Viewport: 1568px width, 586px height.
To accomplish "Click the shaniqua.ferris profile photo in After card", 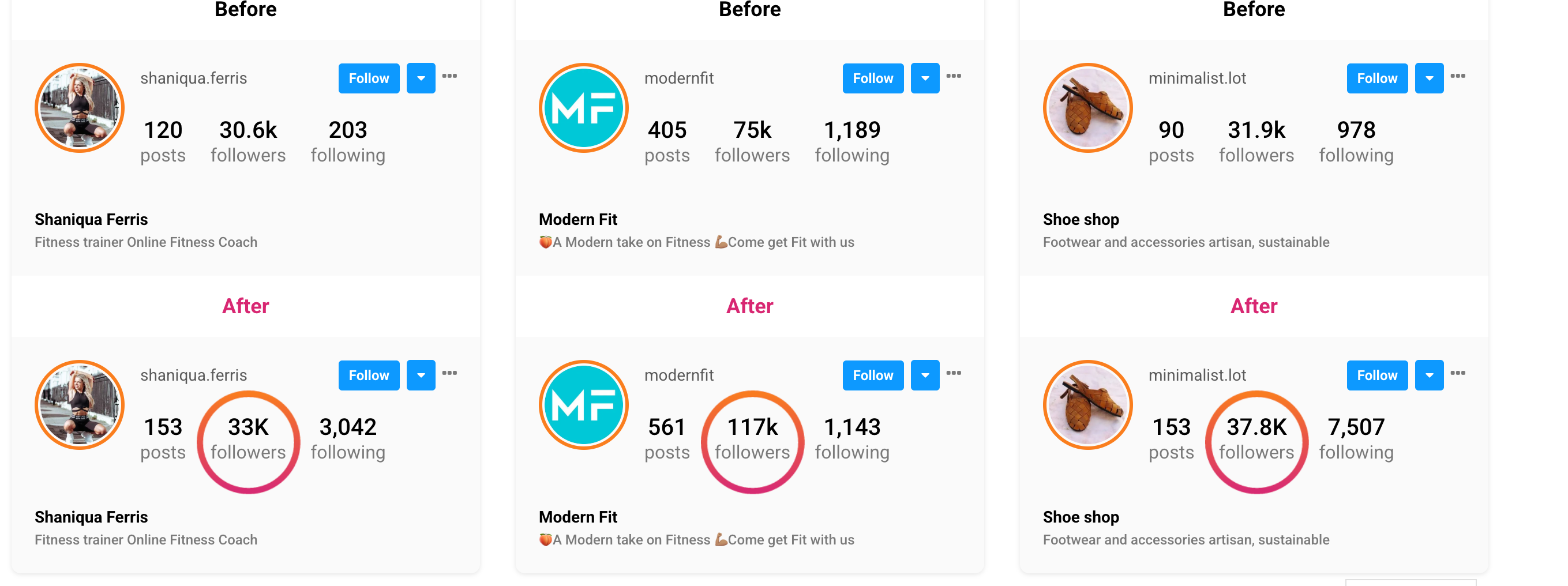I will pos(79,405).
